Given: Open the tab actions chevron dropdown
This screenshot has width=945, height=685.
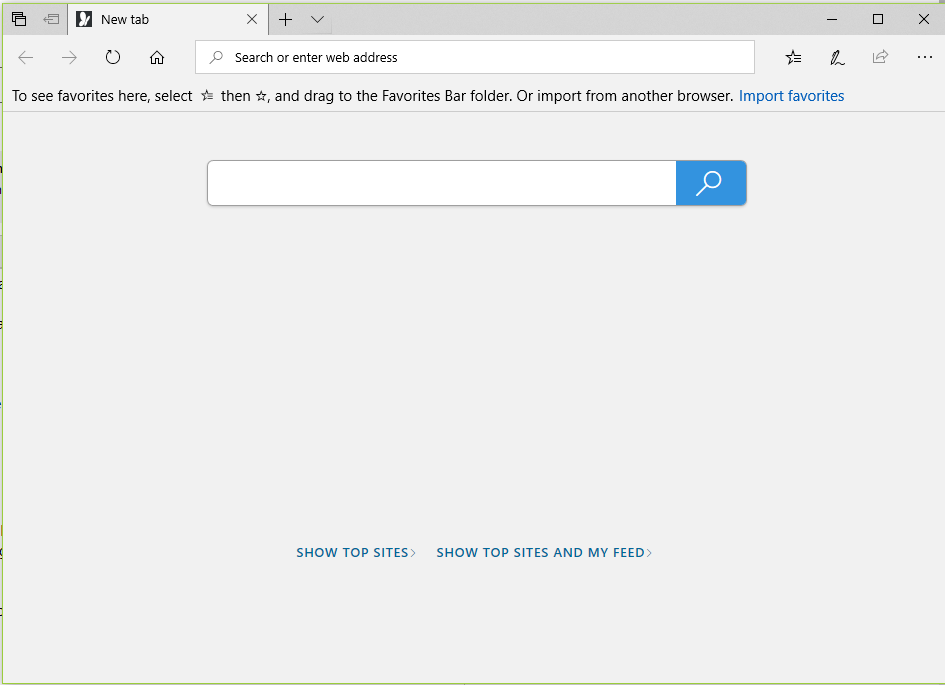Looking at the screenshot, I should point(317,19).
